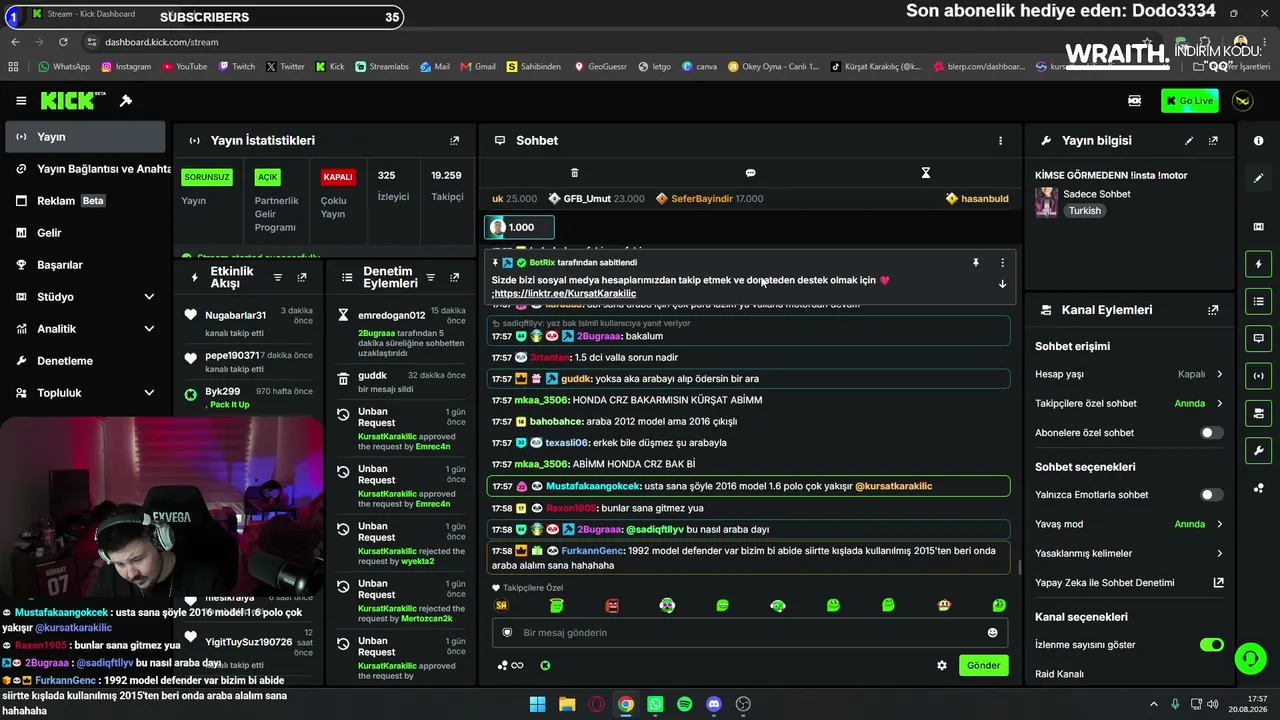
Task: Open the Streamlabs bookmark
Action: 382,67
